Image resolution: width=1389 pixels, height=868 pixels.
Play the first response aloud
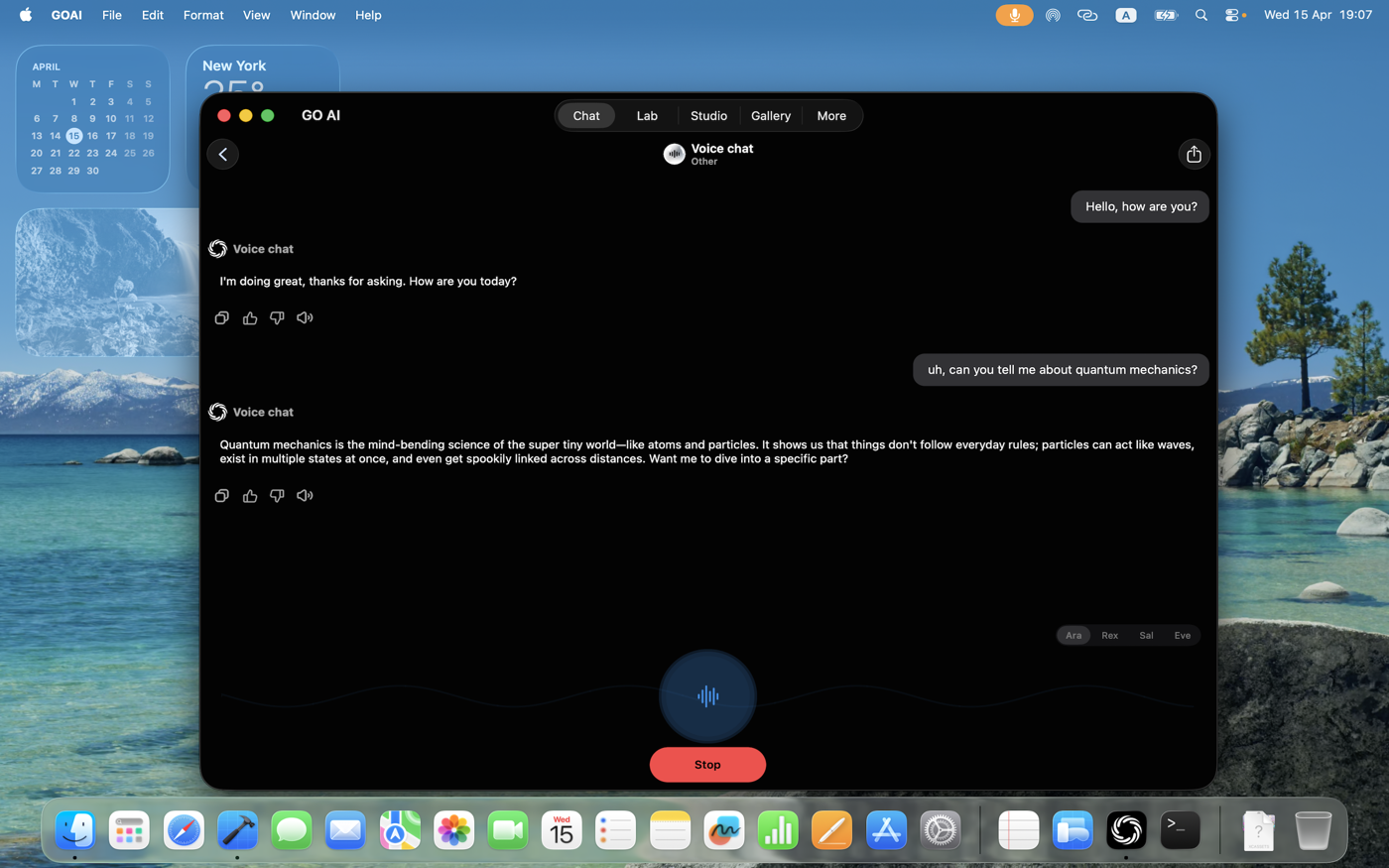pos(305,317)
